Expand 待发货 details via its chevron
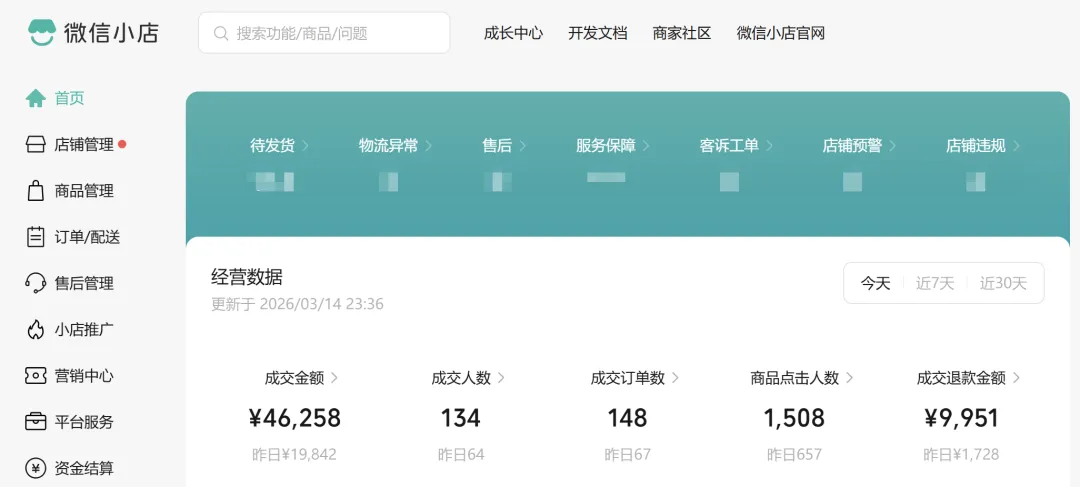 (306, 146)
